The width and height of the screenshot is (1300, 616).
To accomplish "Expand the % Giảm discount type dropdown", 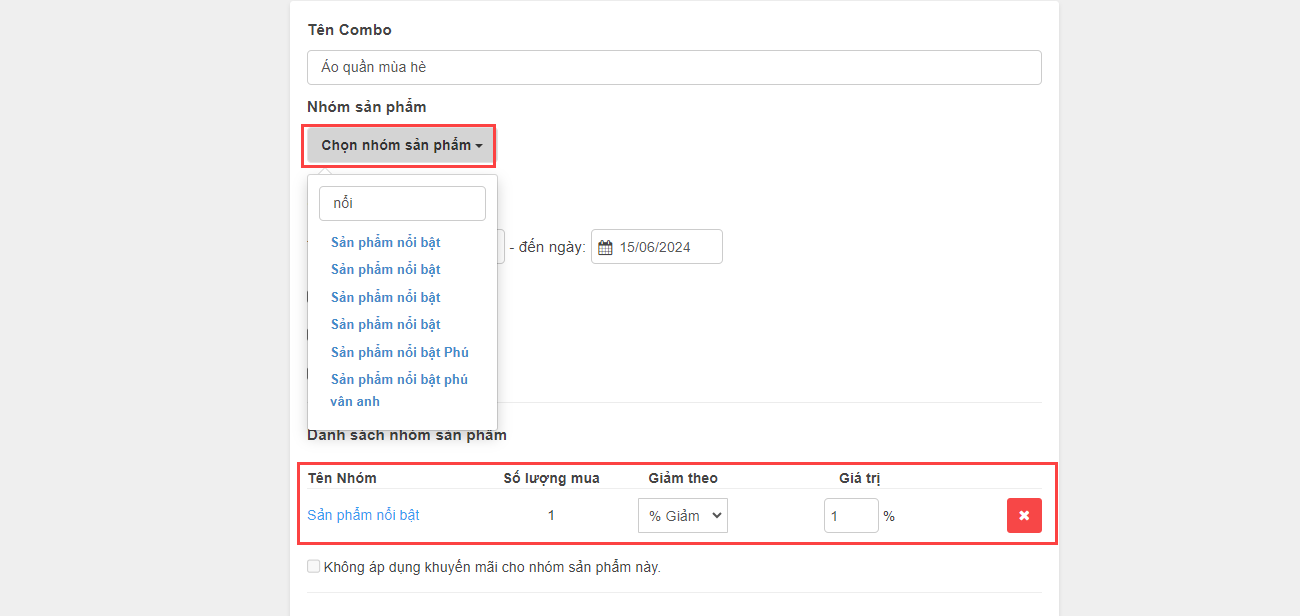I will 682,515.
